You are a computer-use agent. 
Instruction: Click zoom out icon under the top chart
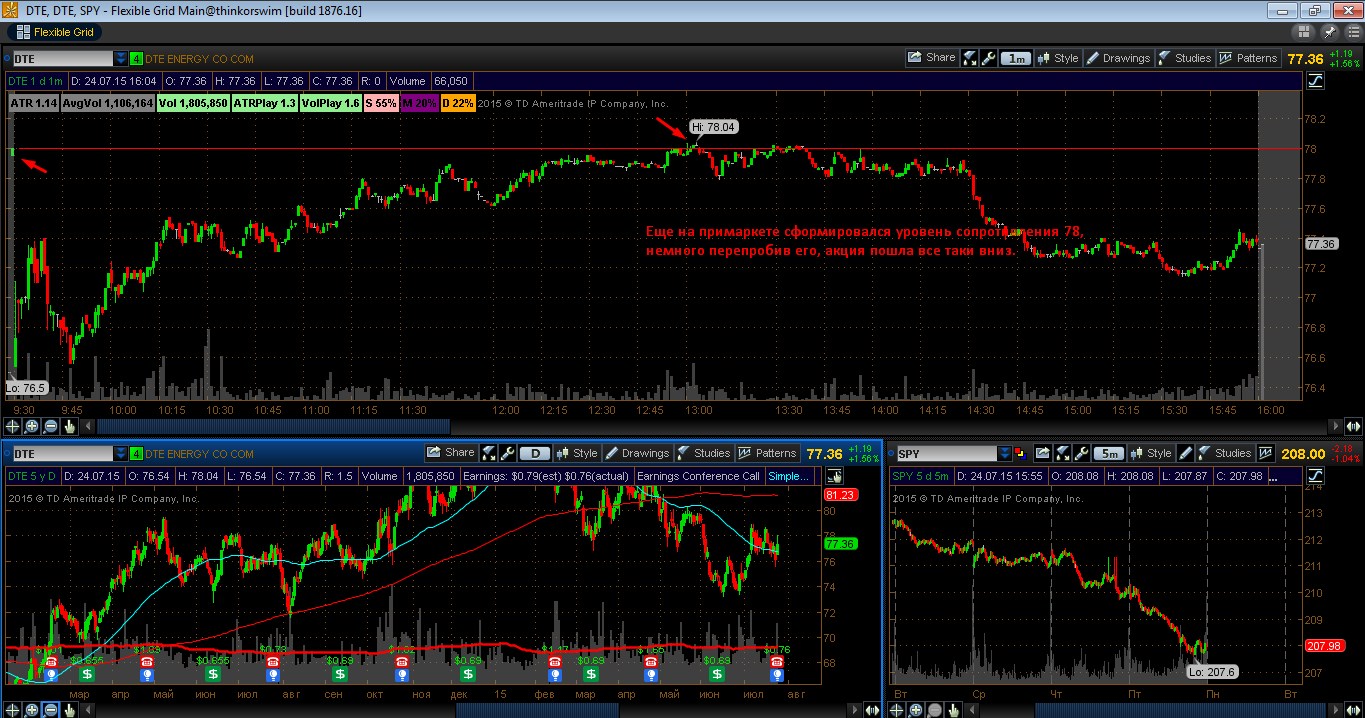[x=51, y=426]
